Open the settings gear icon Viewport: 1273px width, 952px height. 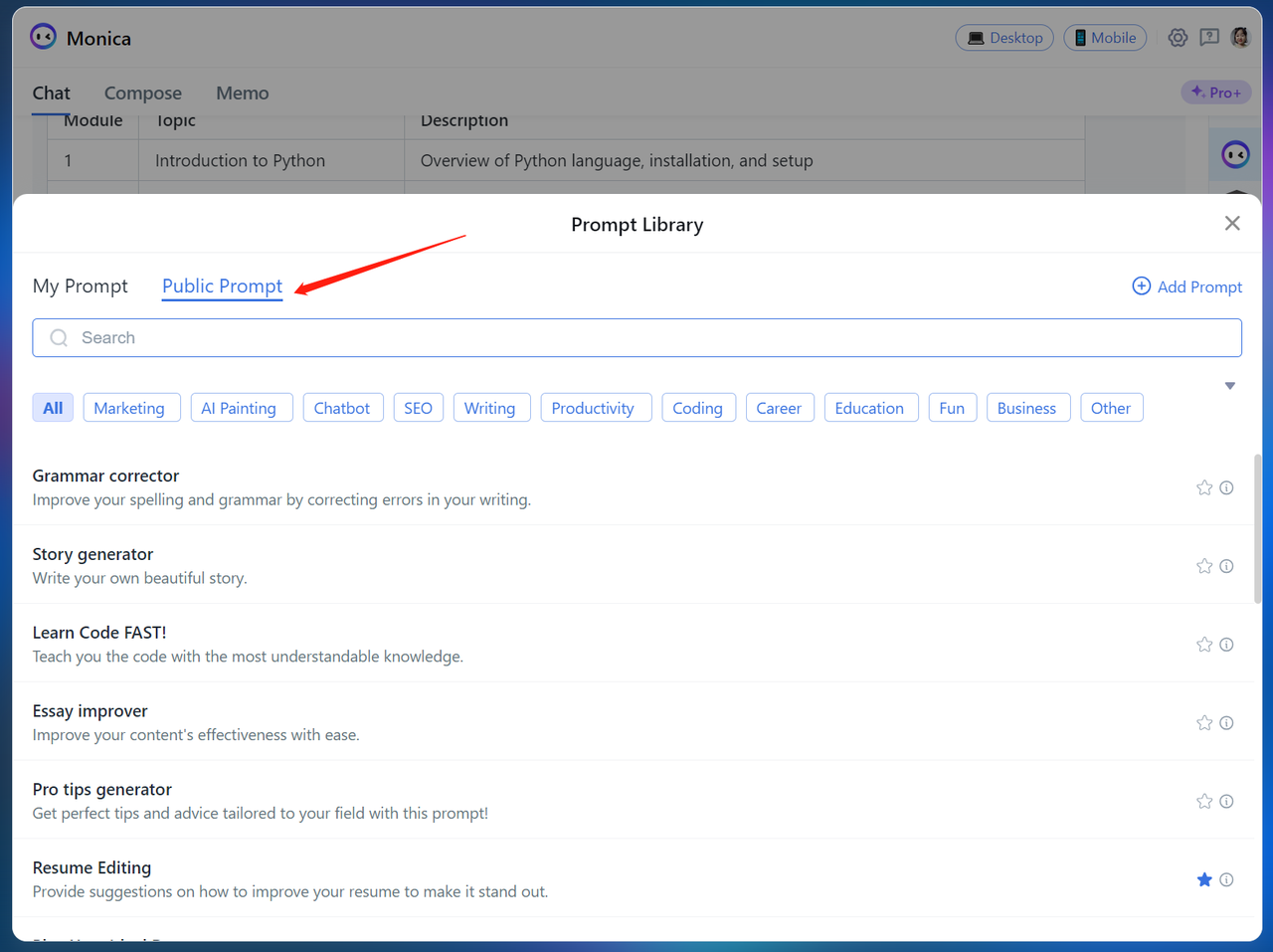pyautogui.click(x=1178, y=38)
